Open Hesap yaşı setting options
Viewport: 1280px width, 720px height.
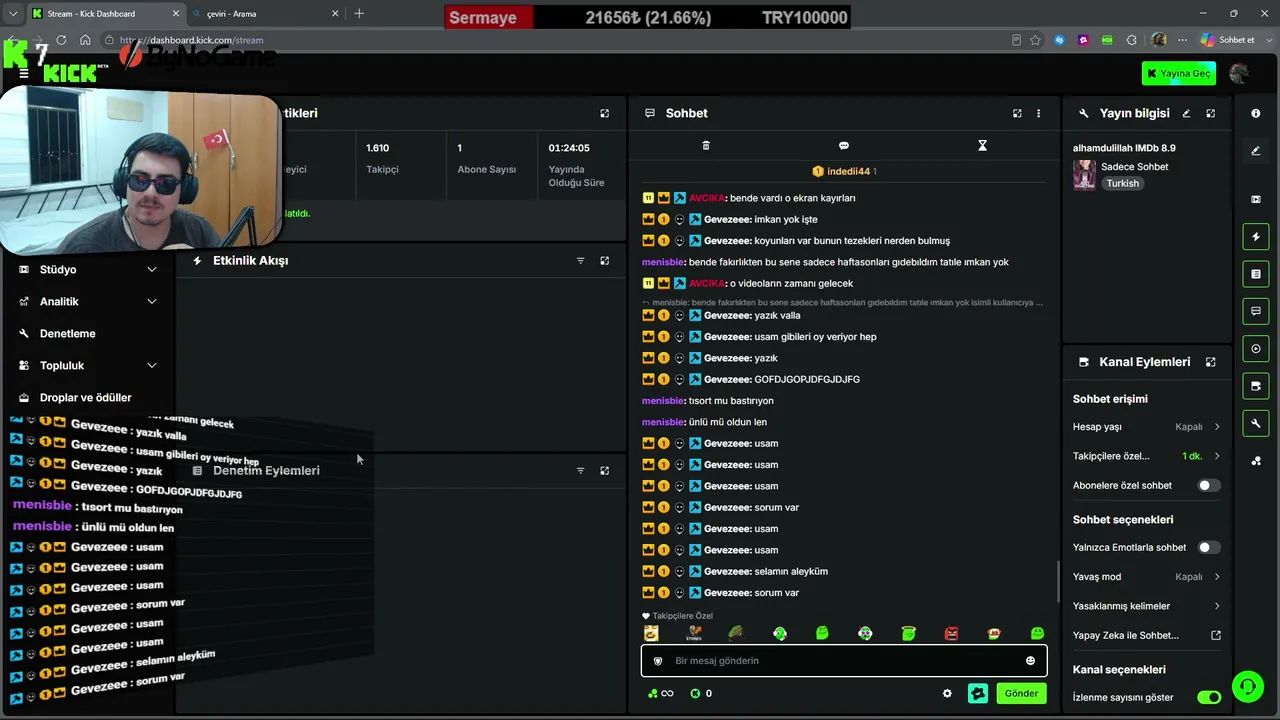1147,427
